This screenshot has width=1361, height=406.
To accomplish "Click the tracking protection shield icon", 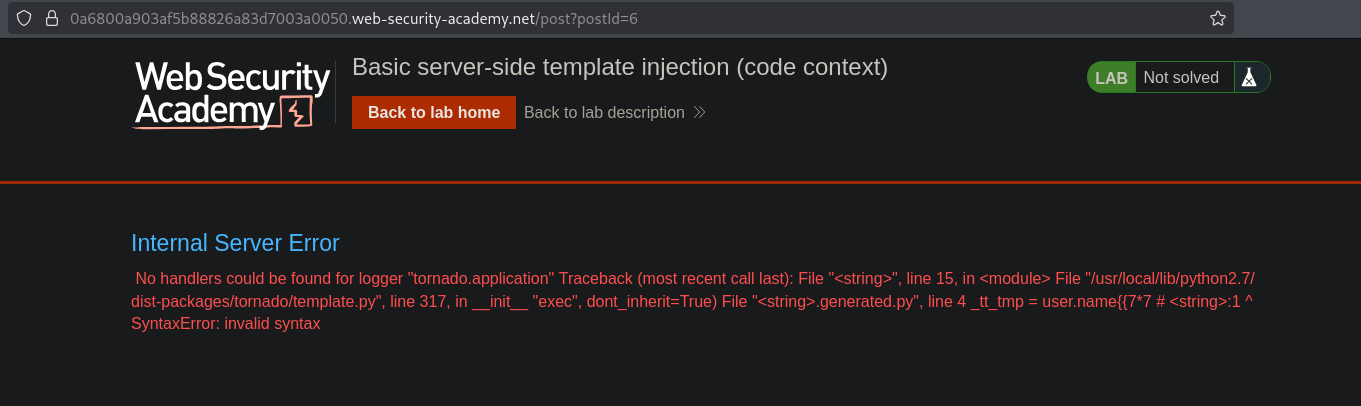I will point(26,18).
